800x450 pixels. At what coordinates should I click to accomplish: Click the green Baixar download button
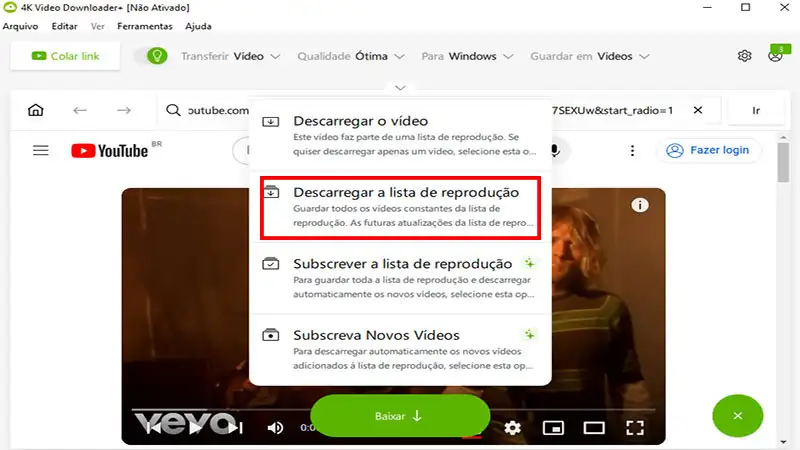coord(400,416)
